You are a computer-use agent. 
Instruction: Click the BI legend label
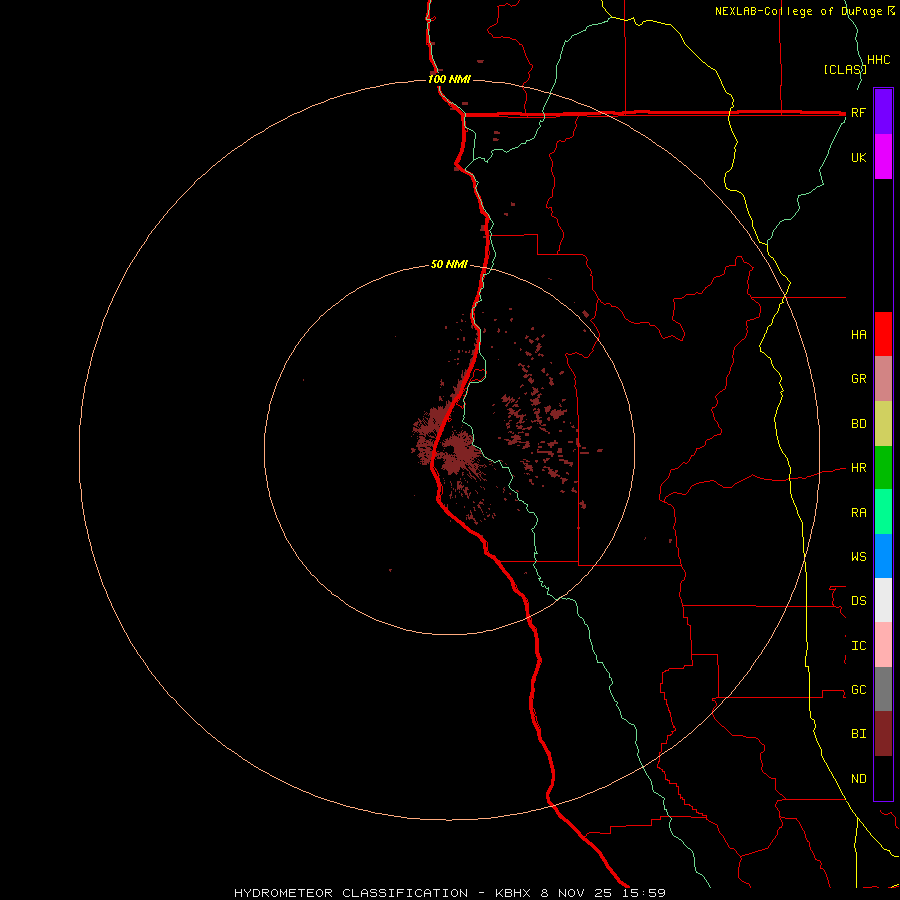858,734
